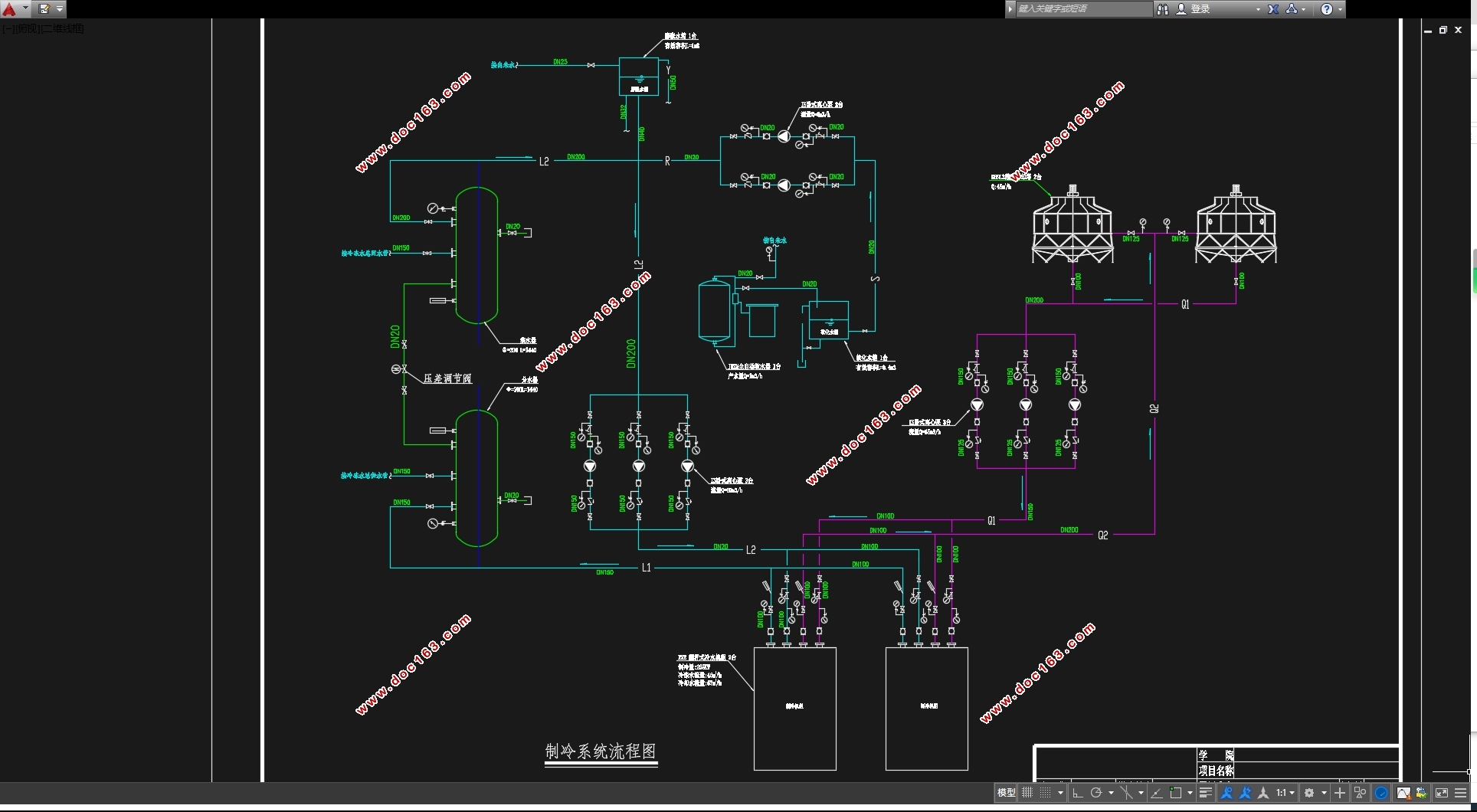Click the 制冷系统流程图 drawing title text

(601, 751)
